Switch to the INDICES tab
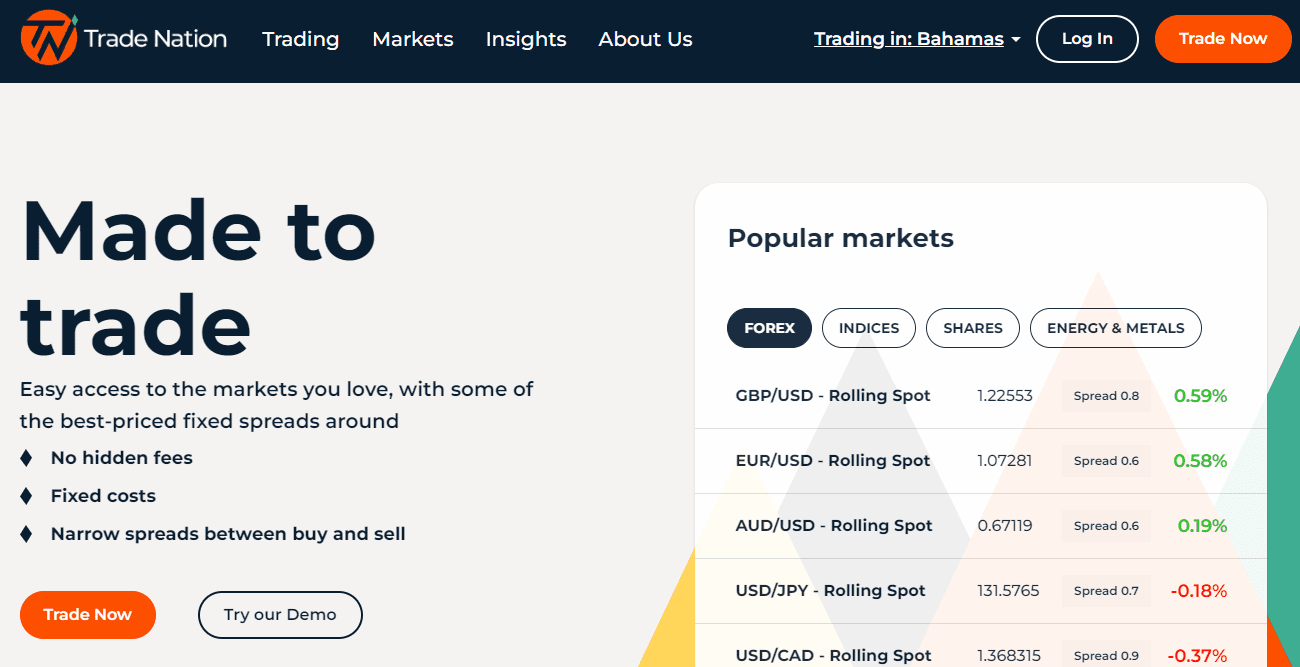The height and width of the screenshot is (667, 1300). 869,328
